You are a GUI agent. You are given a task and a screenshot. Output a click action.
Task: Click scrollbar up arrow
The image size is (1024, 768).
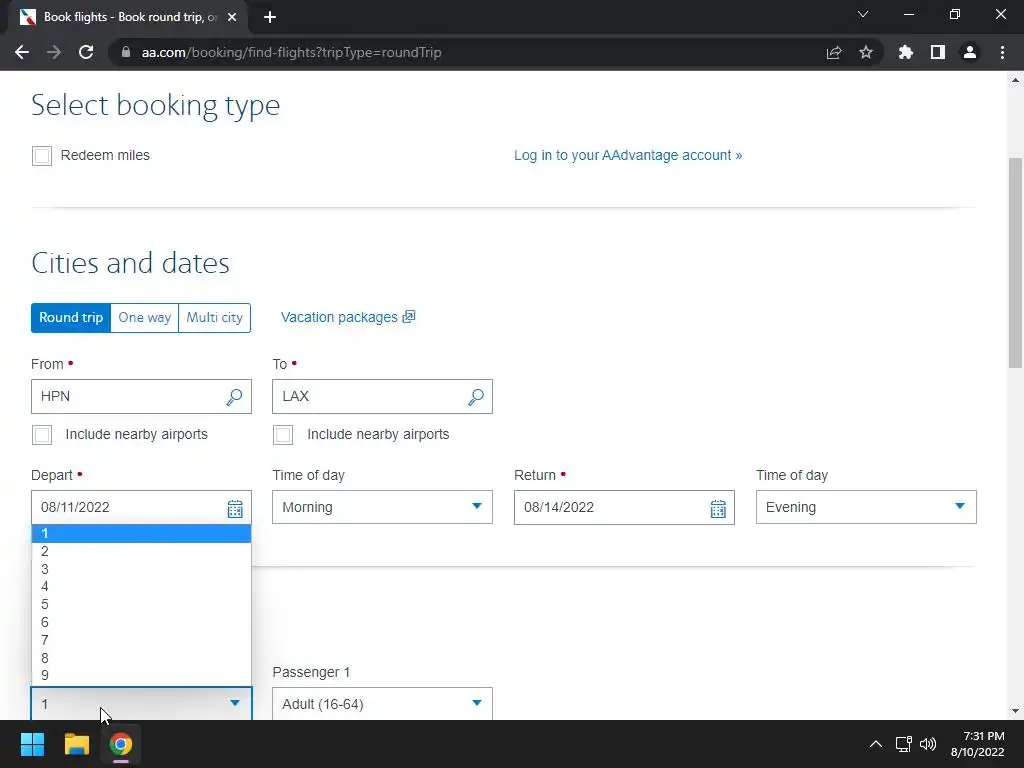click(x=1015, y=80)
